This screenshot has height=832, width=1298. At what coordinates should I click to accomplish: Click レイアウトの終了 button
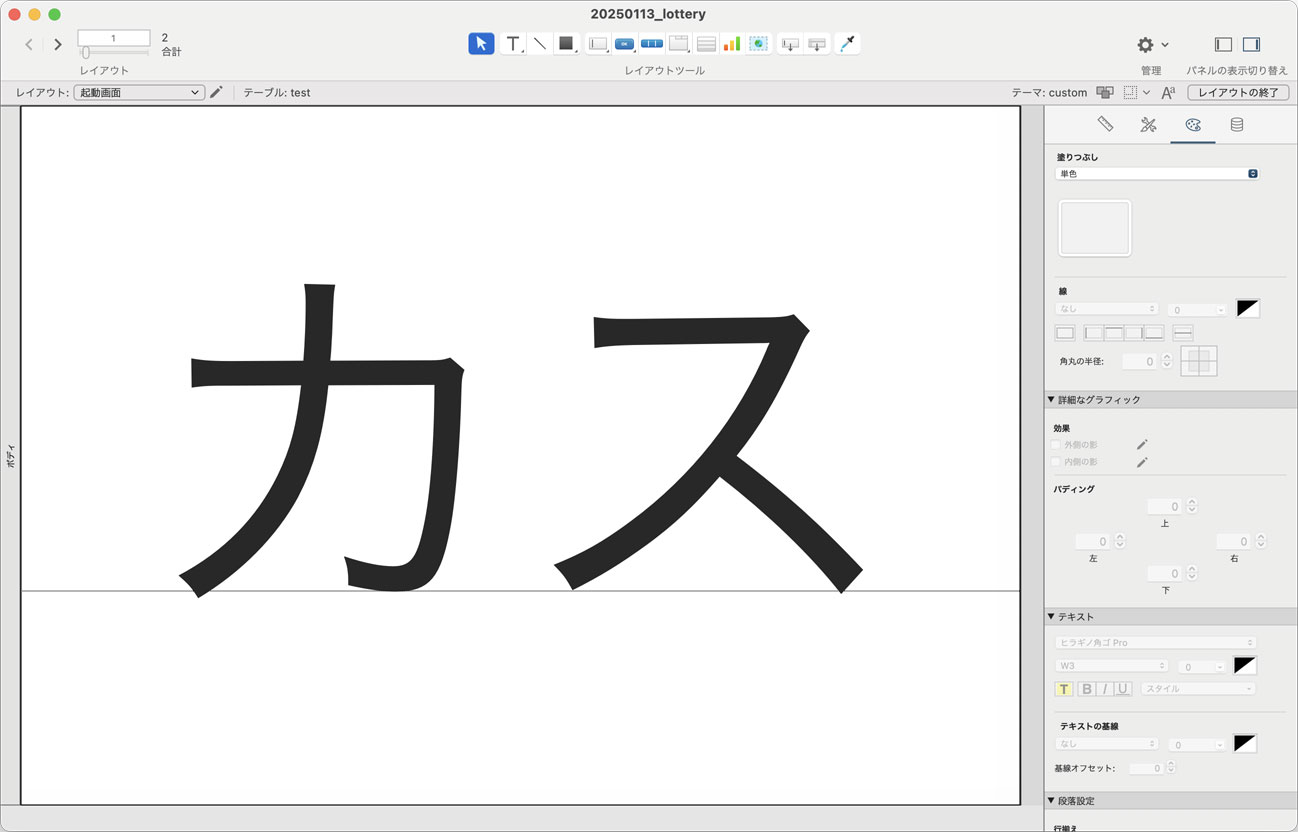(x=1238, y=92)
